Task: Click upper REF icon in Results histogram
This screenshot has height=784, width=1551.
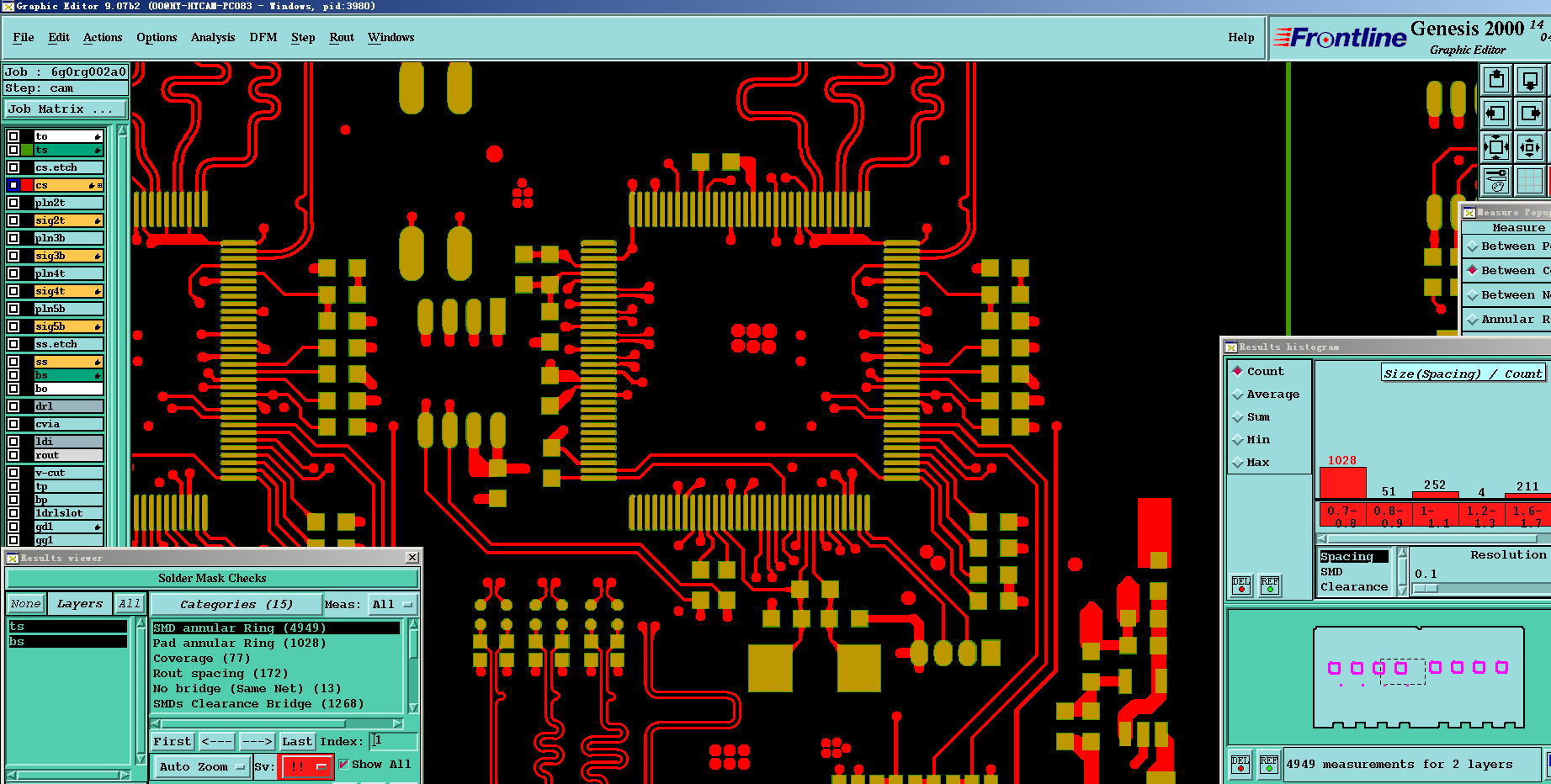Action: coord(1270,585)
